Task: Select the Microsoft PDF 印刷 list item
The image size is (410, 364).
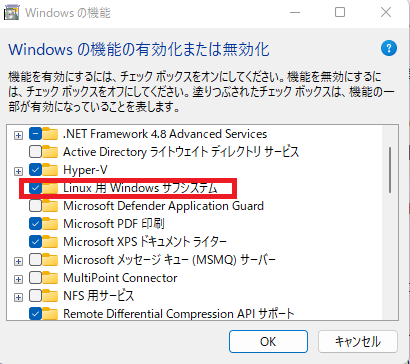Action: tap(114, 224)
